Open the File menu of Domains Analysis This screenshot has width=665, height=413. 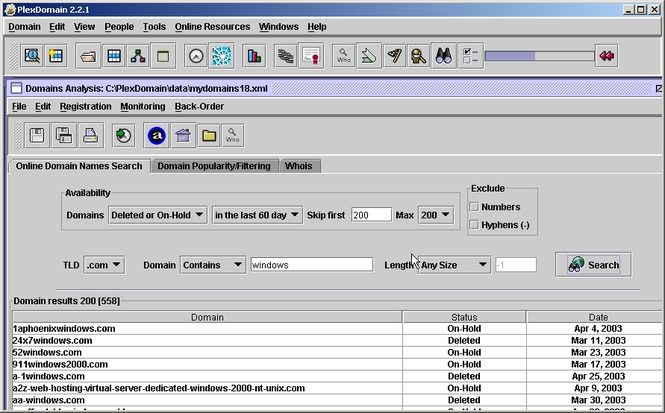coord(19,106)
